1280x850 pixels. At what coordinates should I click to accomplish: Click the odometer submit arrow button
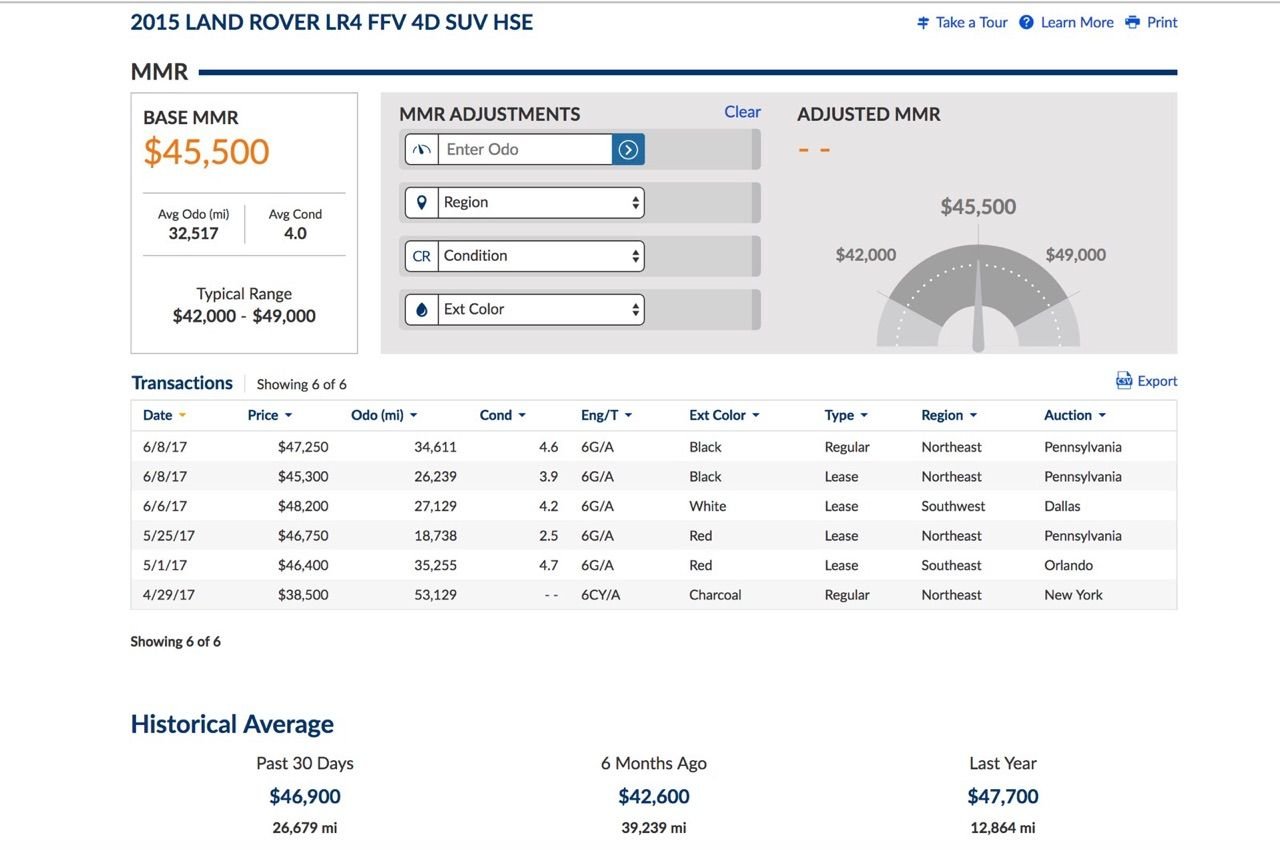pos(628,149)
